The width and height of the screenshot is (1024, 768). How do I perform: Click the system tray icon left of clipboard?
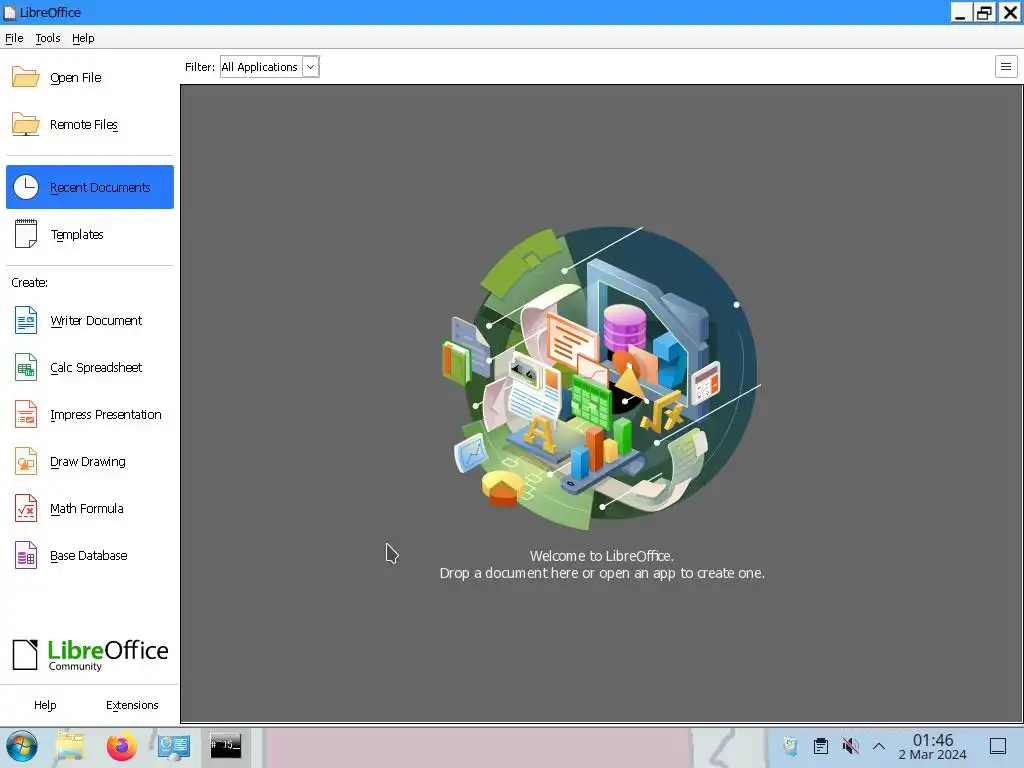(x=791, y=746)
